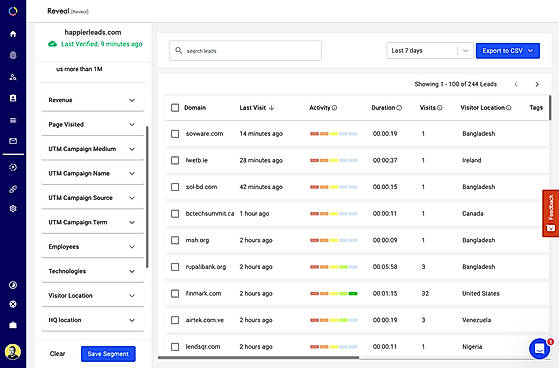Open the users icon in sidebar
This screenshot has width=559, height=368.
click(13, 77)
